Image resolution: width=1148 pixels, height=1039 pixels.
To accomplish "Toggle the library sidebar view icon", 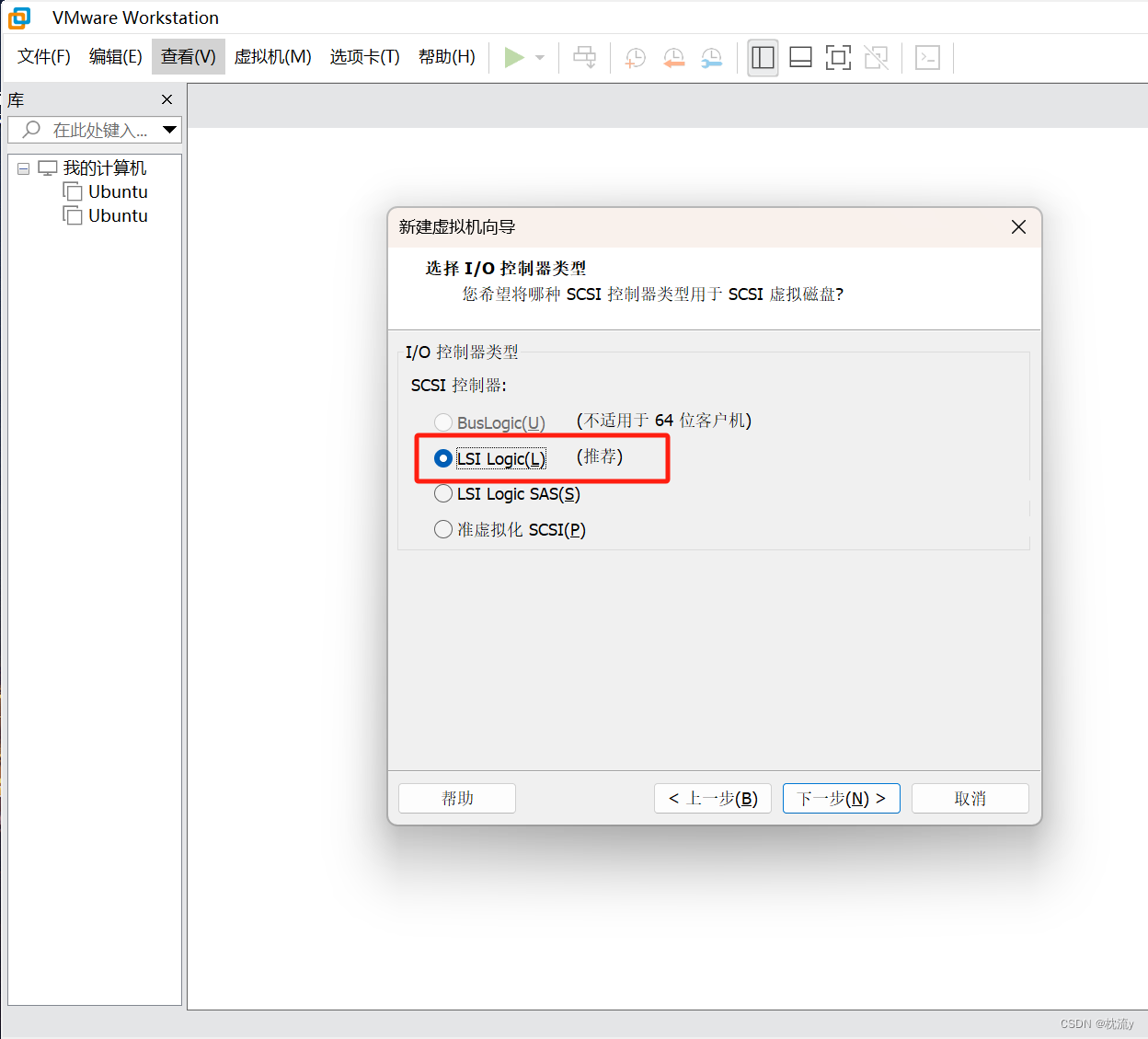I will 763,57.
